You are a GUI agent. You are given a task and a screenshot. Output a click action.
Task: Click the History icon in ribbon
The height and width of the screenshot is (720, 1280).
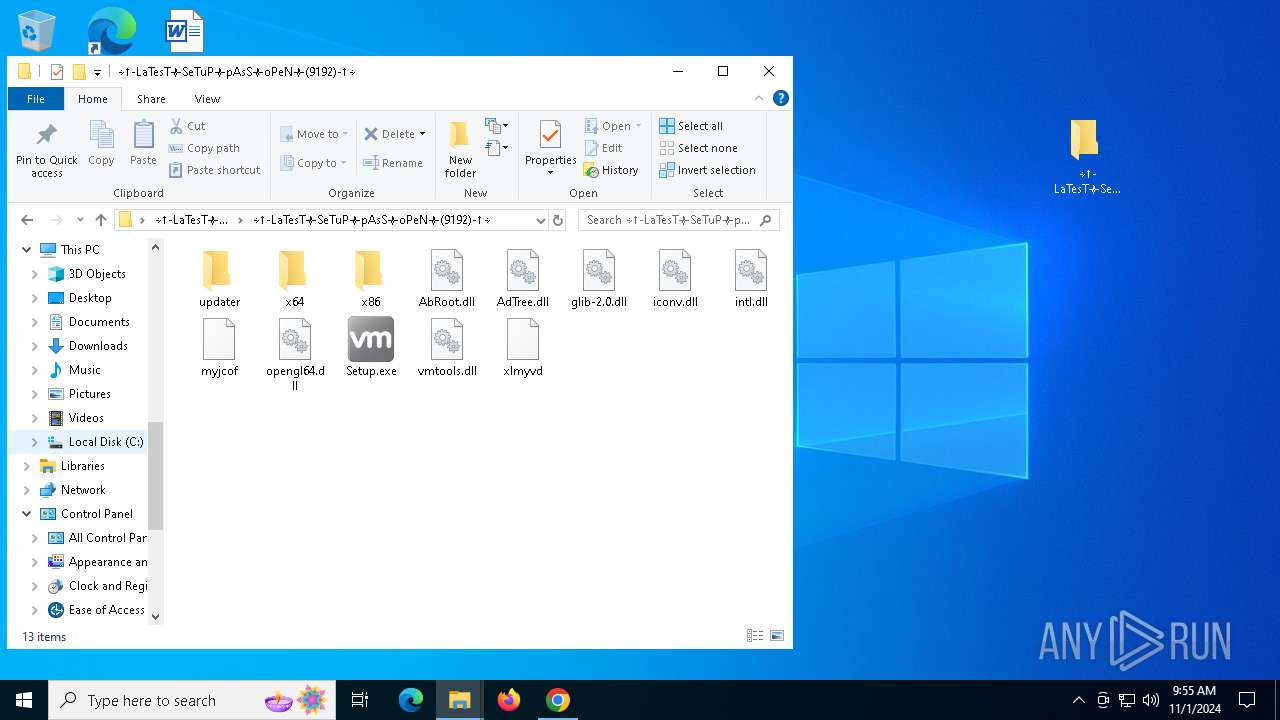coord(611,170)
